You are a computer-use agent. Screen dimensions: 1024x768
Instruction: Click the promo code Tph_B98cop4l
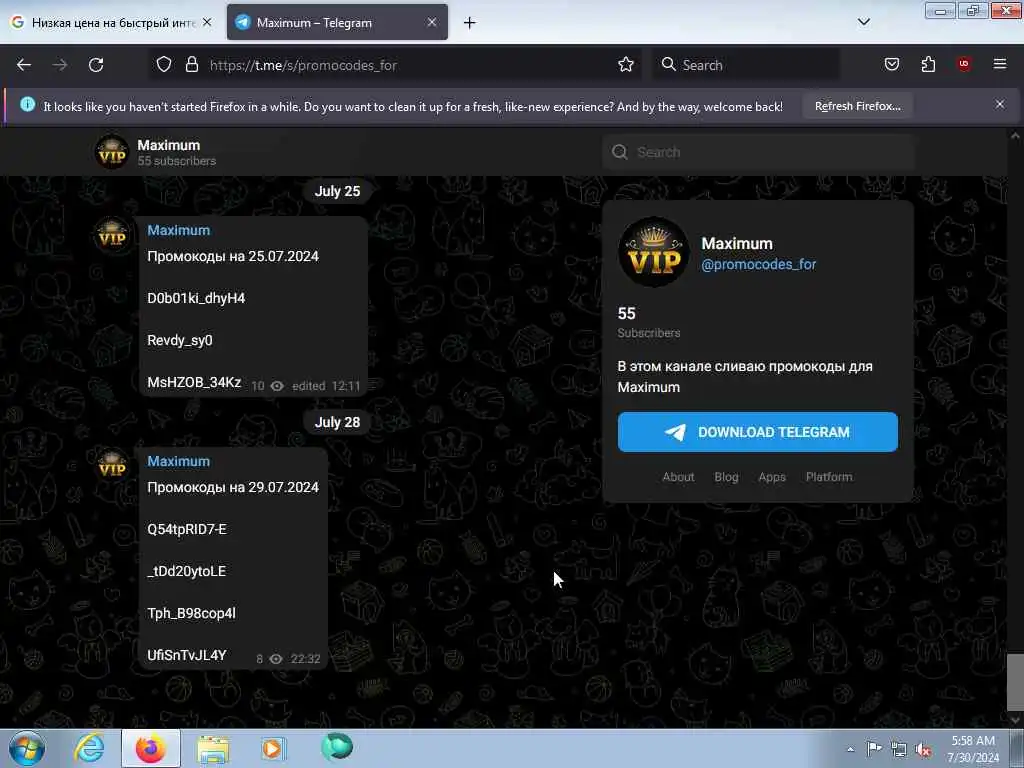pos(191,614)
